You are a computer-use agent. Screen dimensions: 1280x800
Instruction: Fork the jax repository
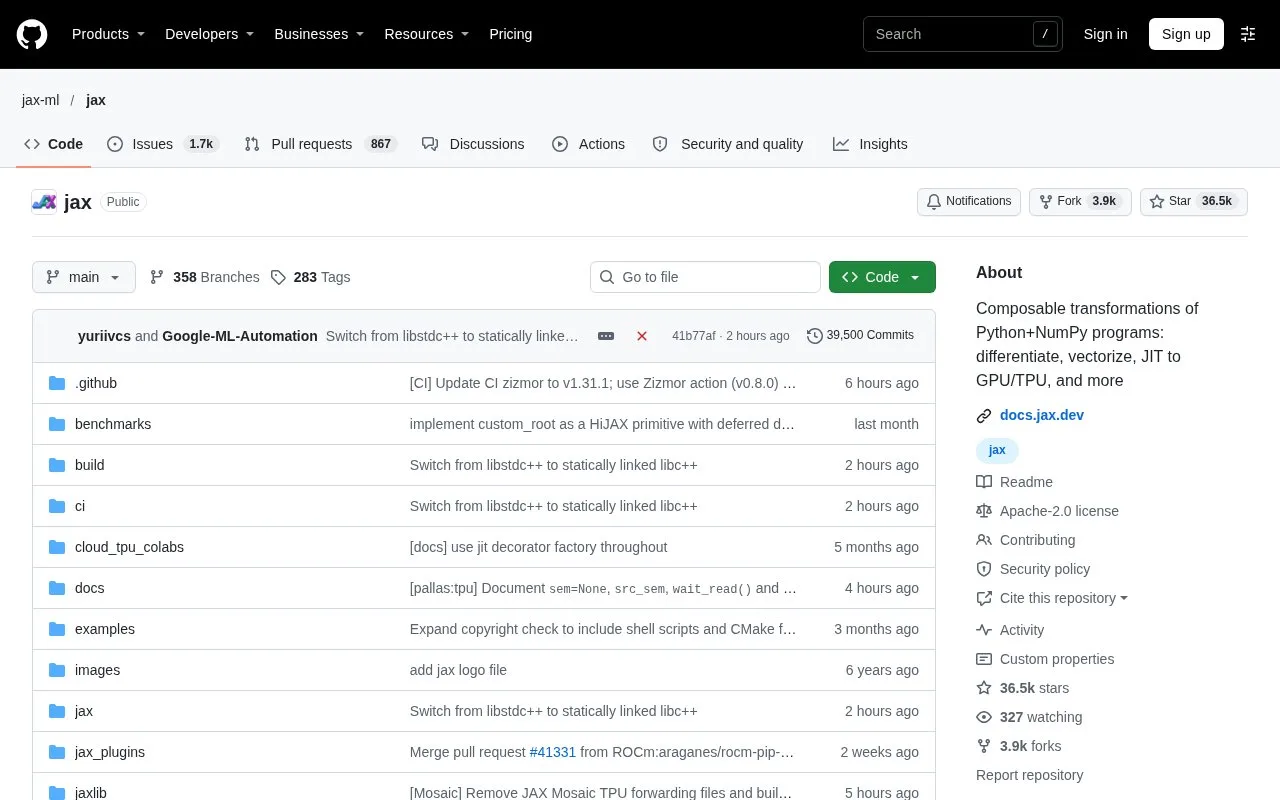(x=1080, y=201)
